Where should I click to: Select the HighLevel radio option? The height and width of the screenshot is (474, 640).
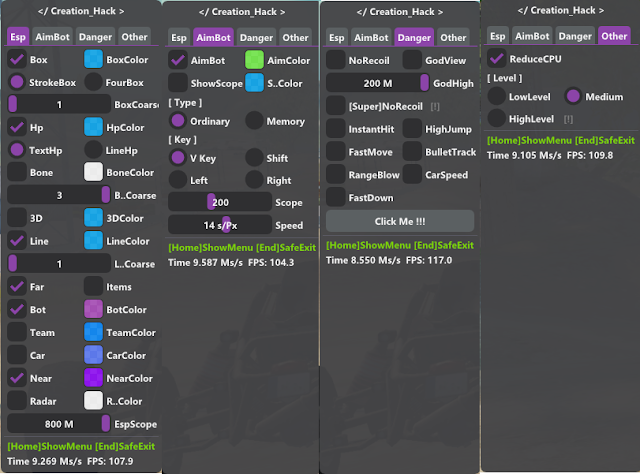click(x=496, y=118)
